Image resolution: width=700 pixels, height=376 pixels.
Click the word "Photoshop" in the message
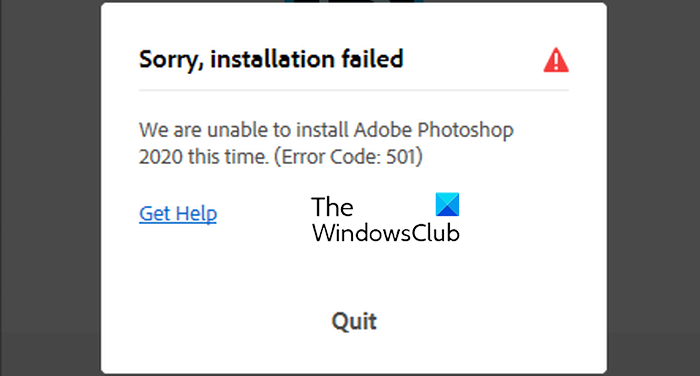point(466,130)
